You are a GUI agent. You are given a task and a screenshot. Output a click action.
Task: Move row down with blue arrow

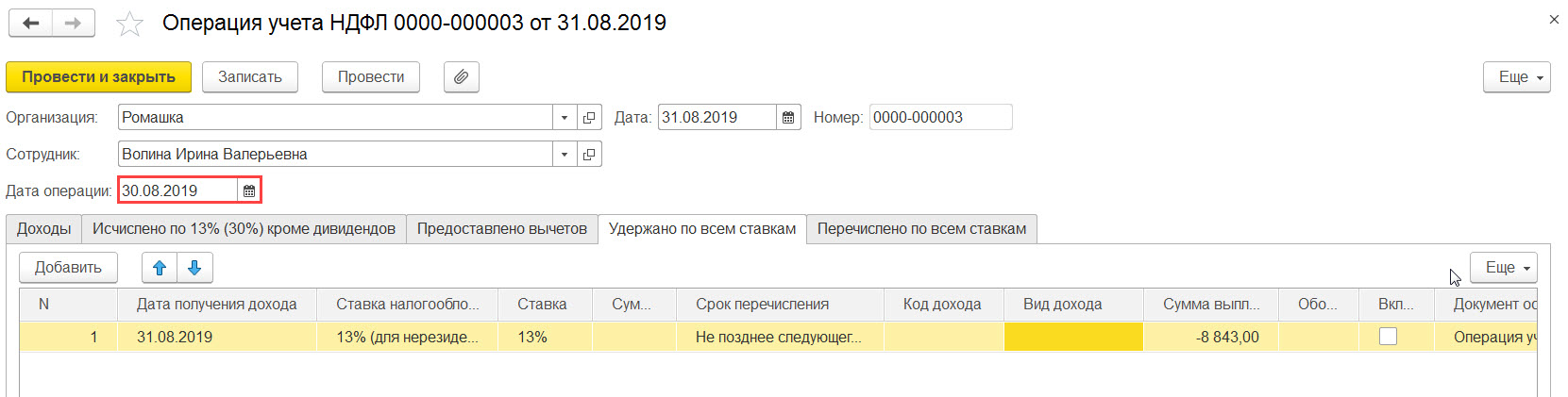tap(194, 268)
